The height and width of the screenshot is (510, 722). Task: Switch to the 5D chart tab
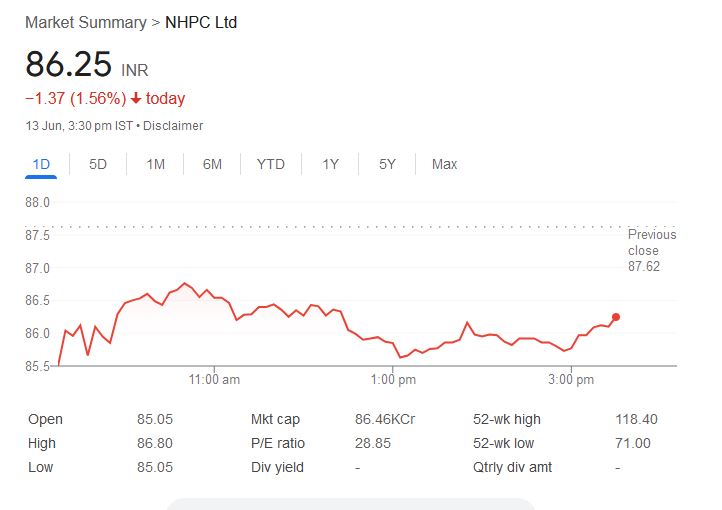click(98, 164)
